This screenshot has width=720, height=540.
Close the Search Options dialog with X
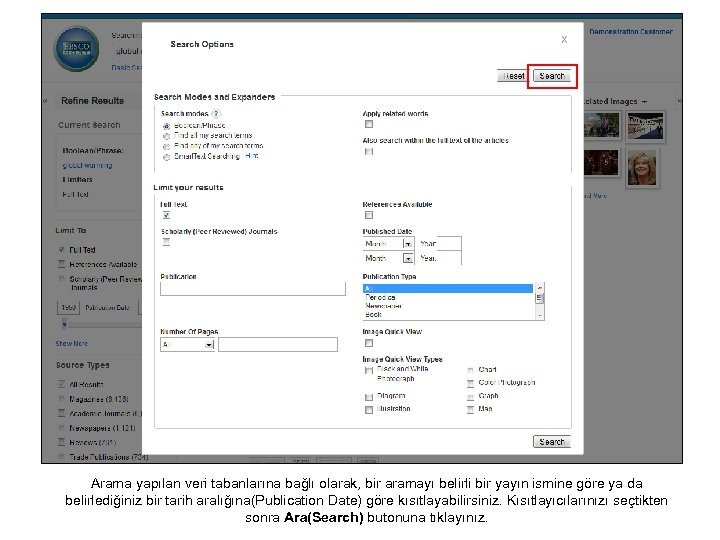(564, 39)
